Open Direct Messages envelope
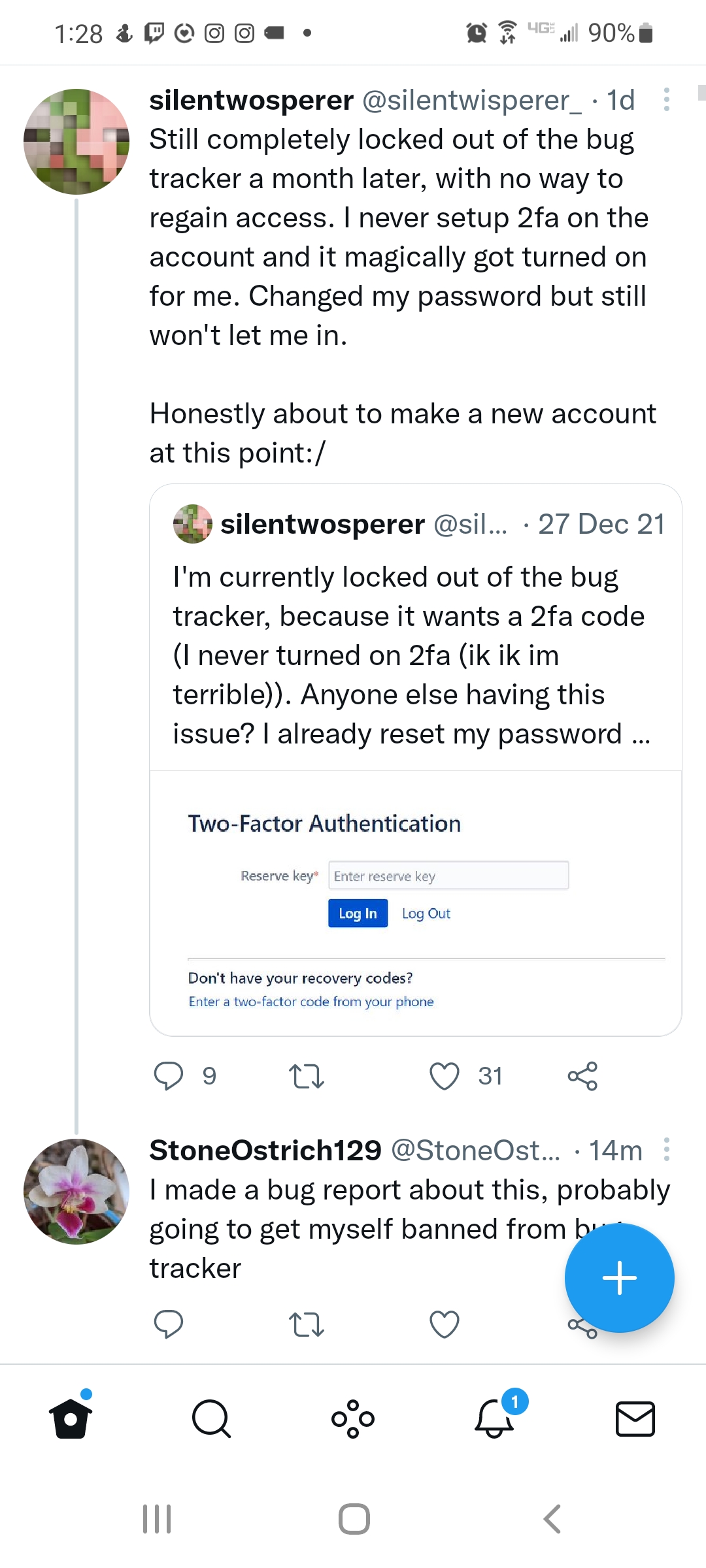Image resolution: width=706 pixels, height=1568 pixels. click(635, 1418)
